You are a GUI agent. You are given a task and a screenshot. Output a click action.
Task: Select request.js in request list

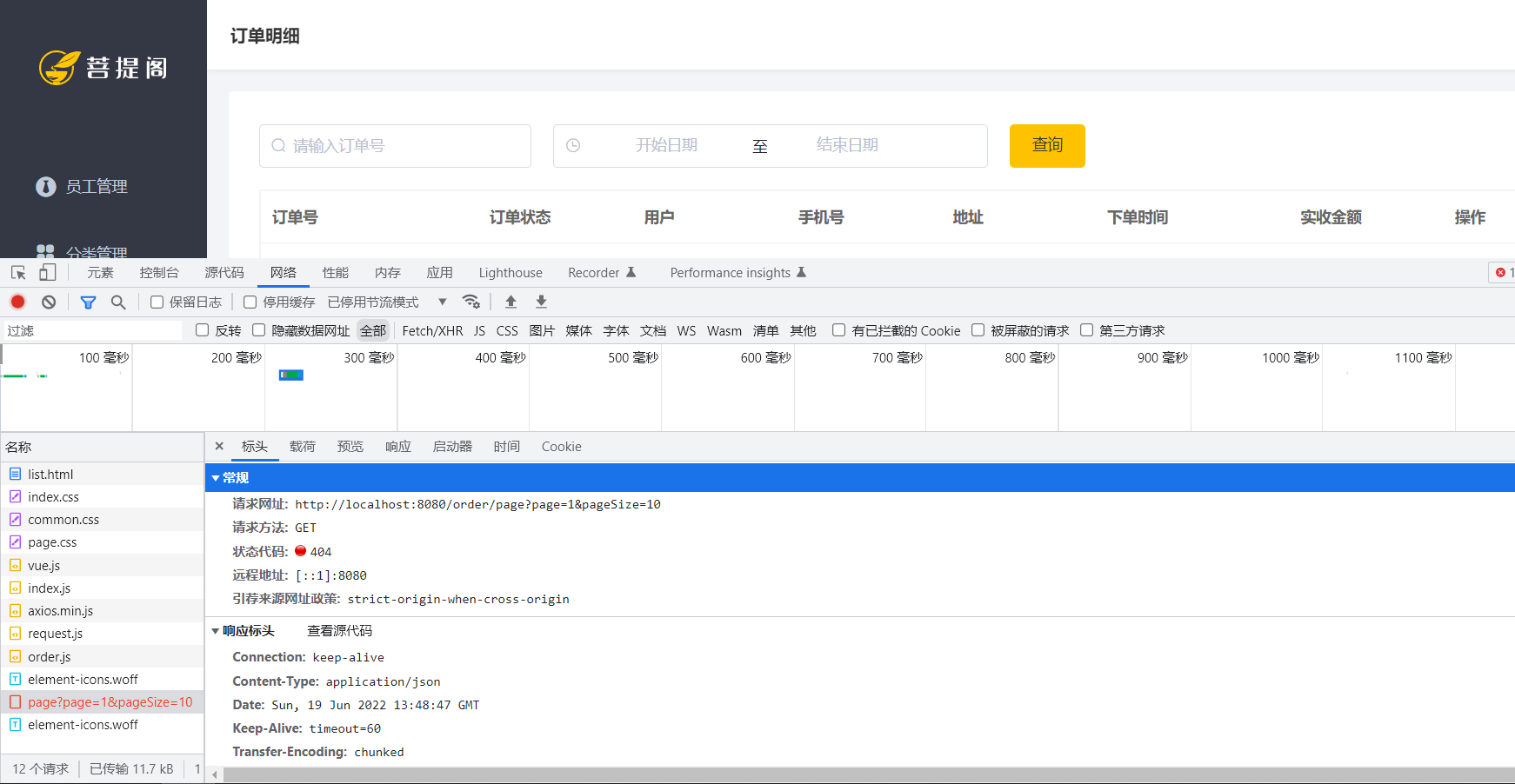[x=102, y=633]
